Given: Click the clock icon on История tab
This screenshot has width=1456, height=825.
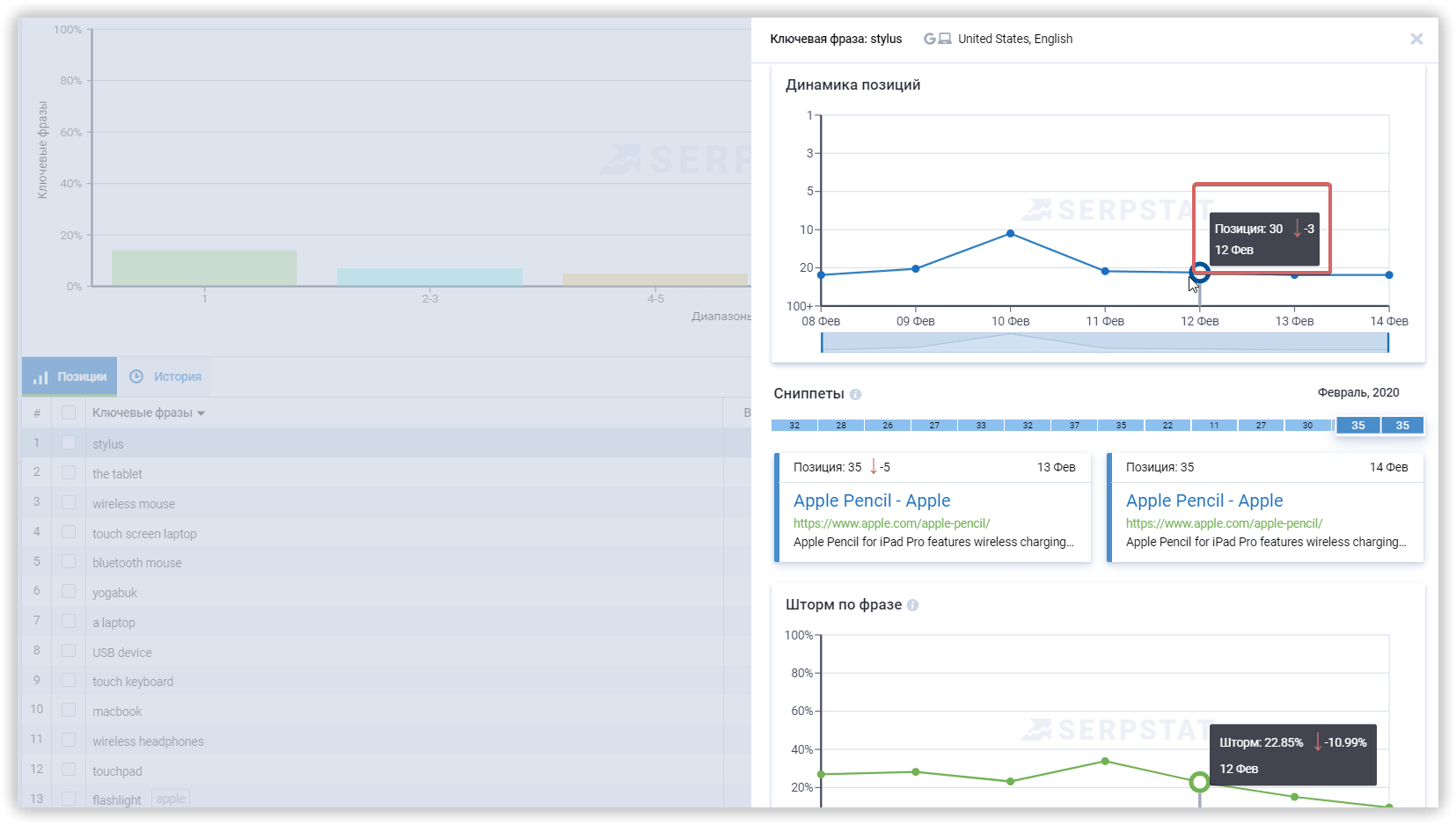Looking at the screenshot, I should 136,376.
